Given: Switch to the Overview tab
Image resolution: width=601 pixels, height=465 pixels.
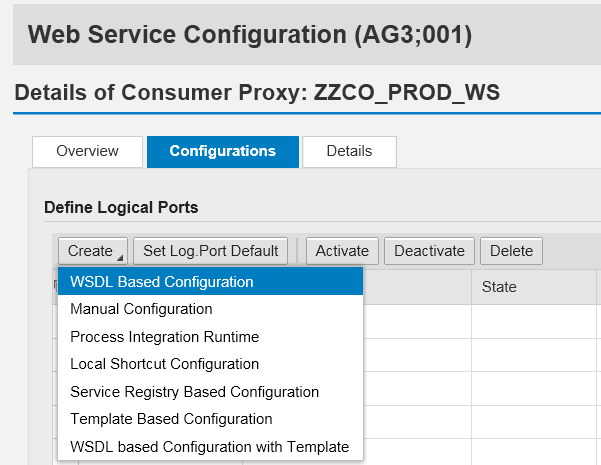Looking at the screenshot, I should tap(87, 151).
